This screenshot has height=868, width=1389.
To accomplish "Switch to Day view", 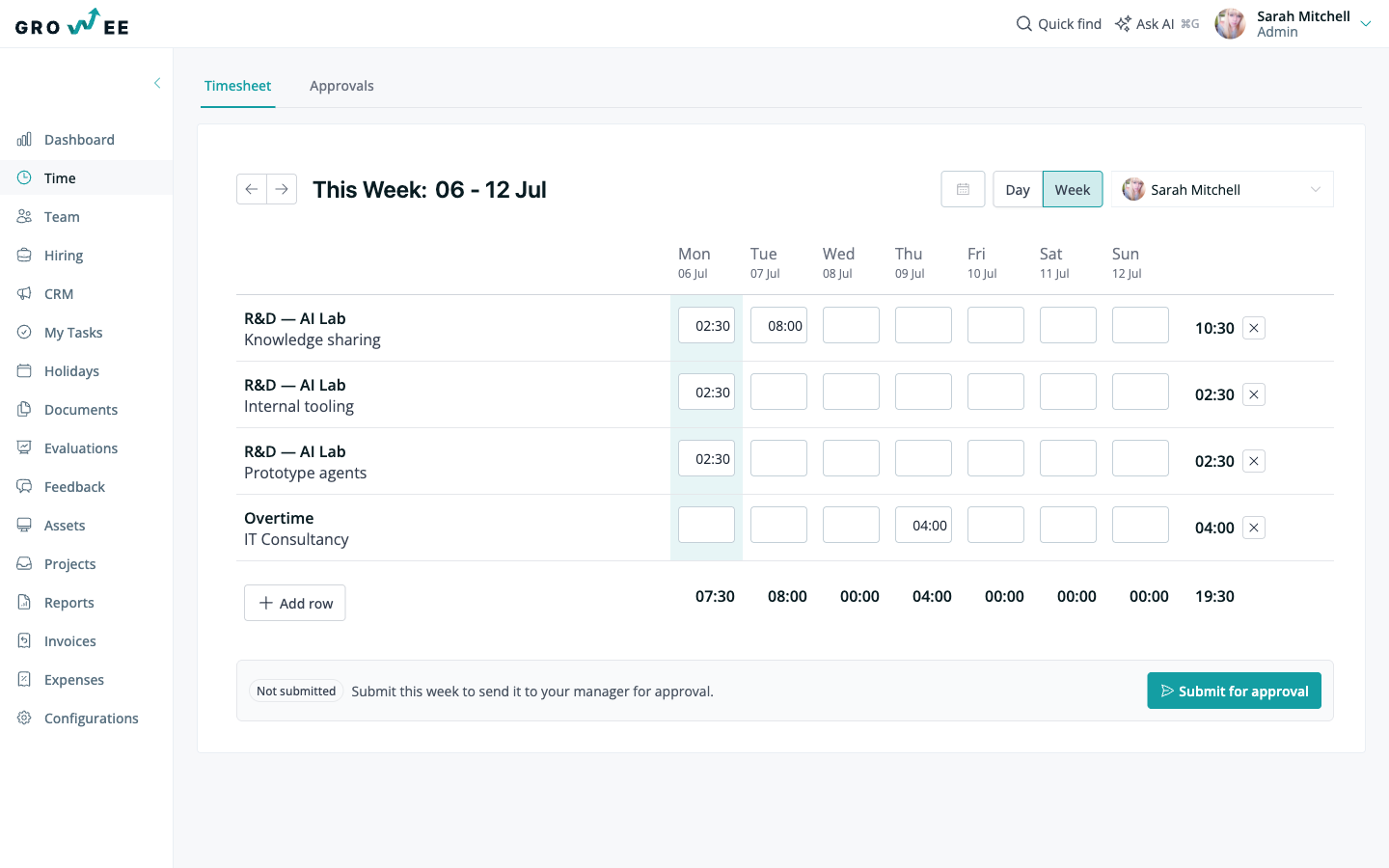I will pyautogui.click(x=1018, y=189).
